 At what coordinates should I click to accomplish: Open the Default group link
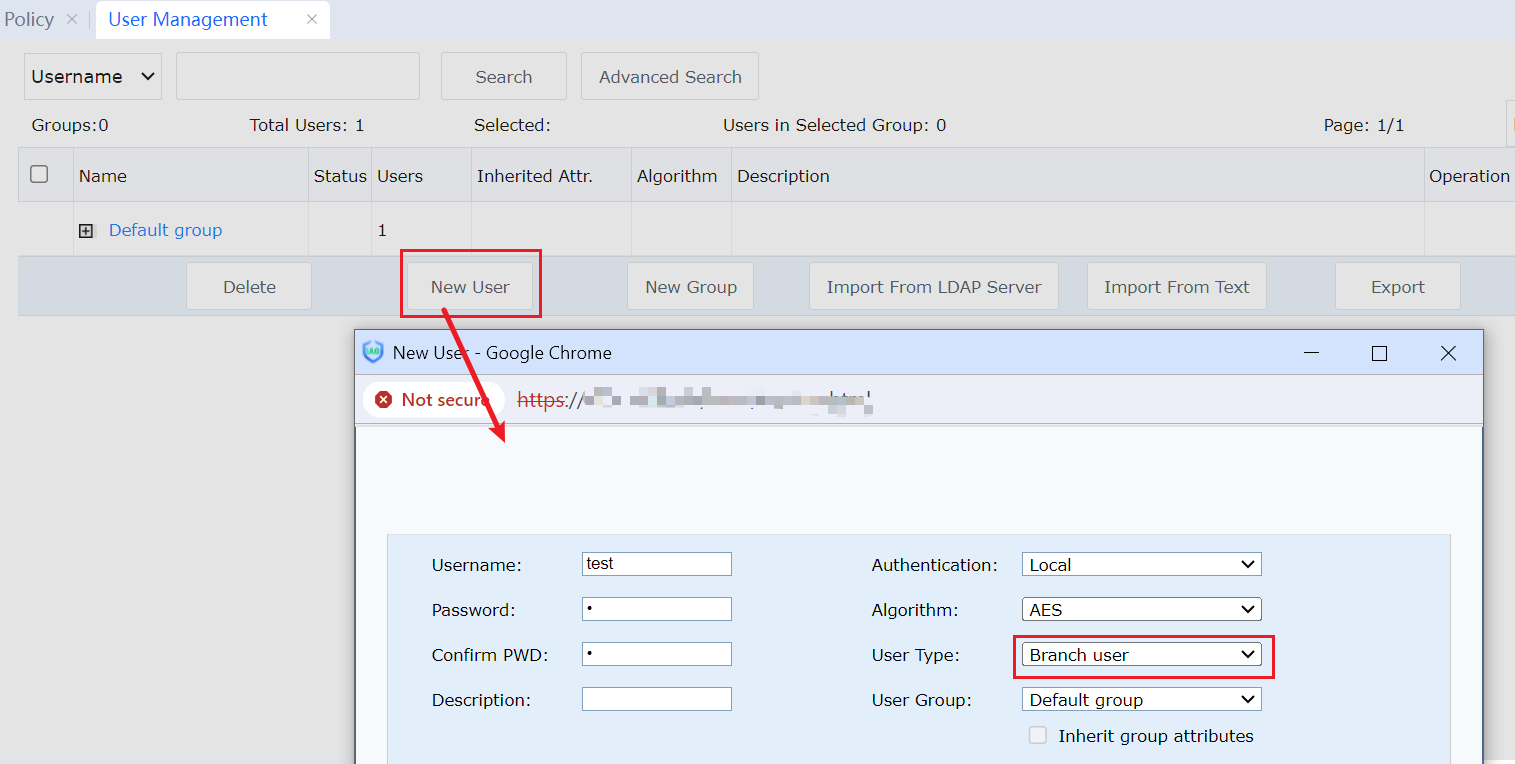[165, 230]
